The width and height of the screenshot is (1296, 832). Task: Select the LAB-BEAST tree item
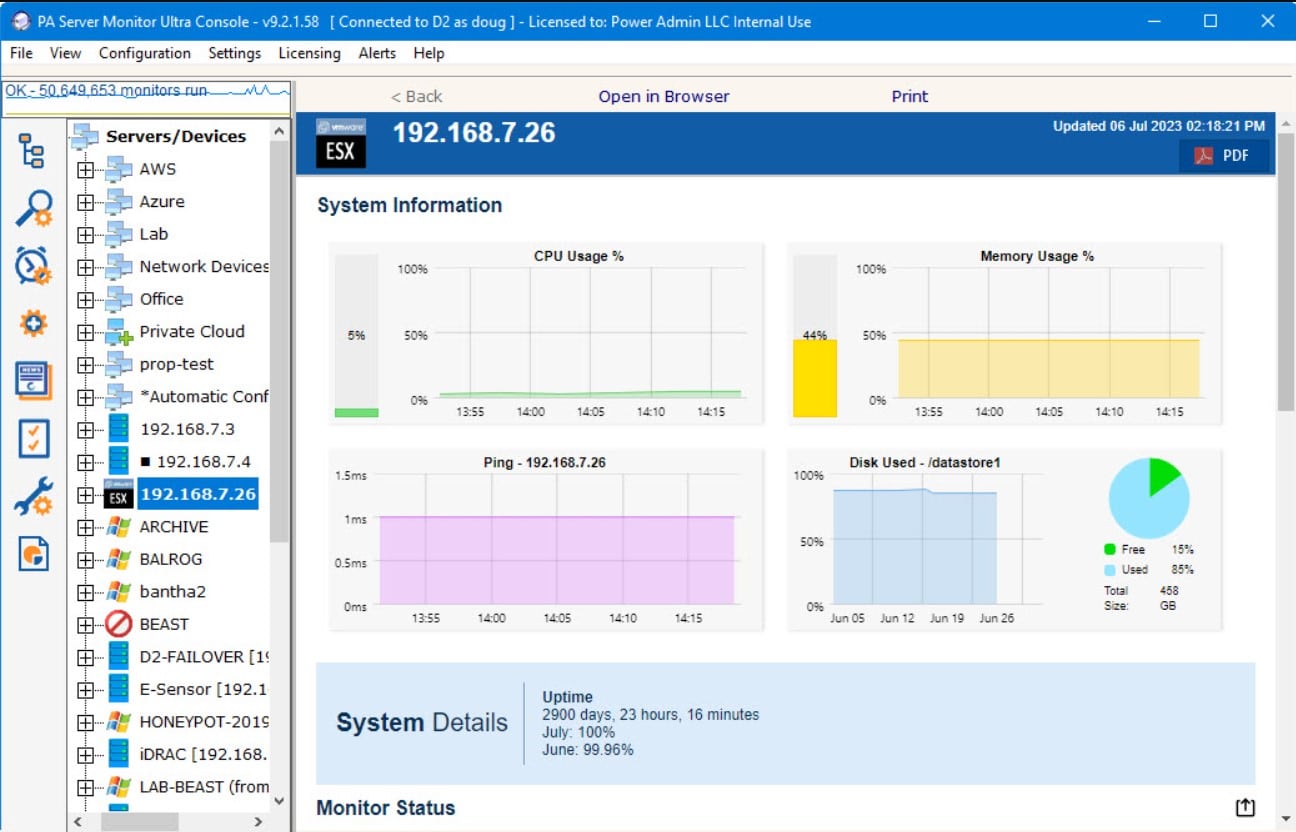pyautogui.click(x=204, y=787)
